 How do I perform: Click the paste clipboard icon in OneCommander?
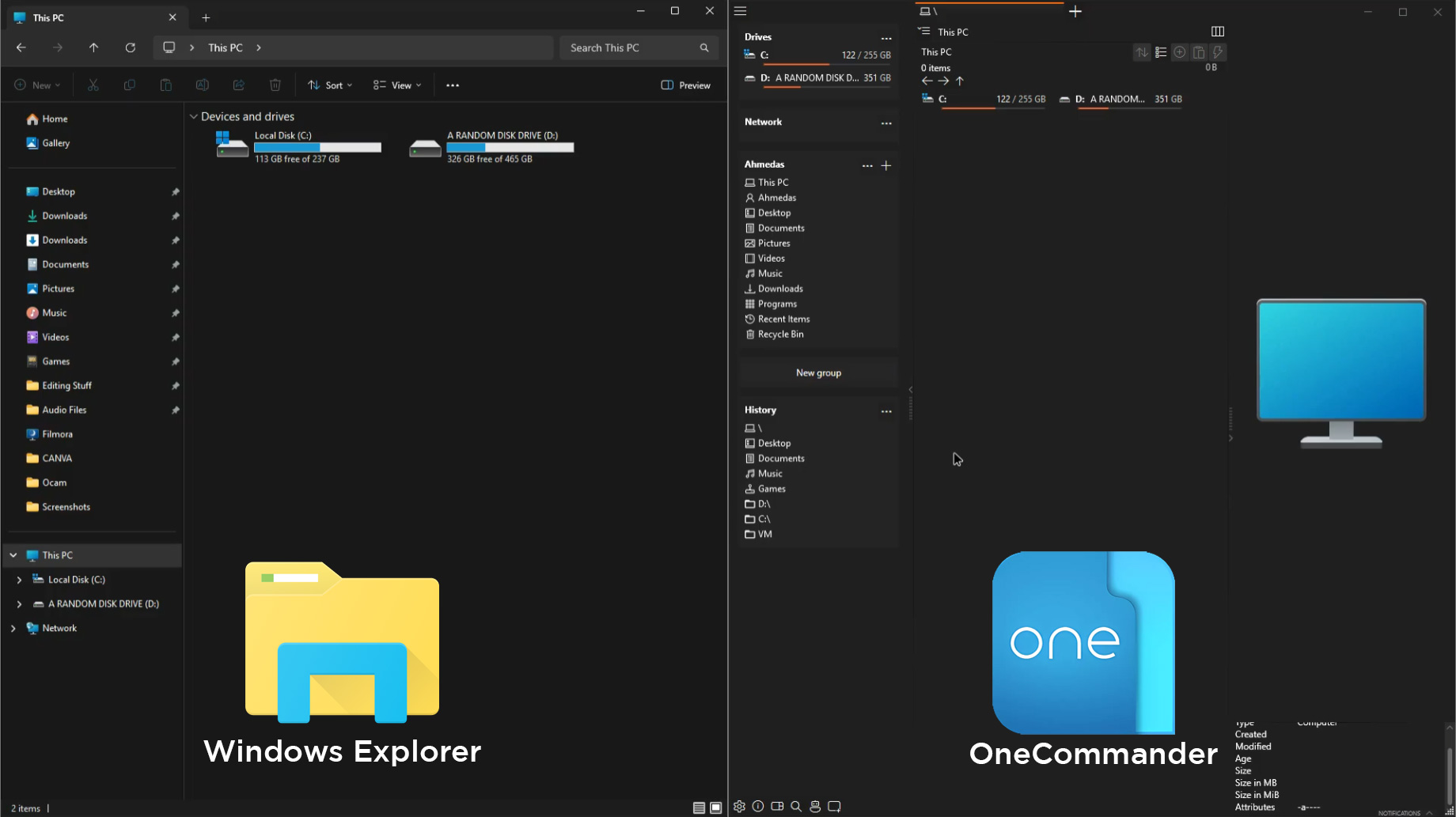[1199, 52]
